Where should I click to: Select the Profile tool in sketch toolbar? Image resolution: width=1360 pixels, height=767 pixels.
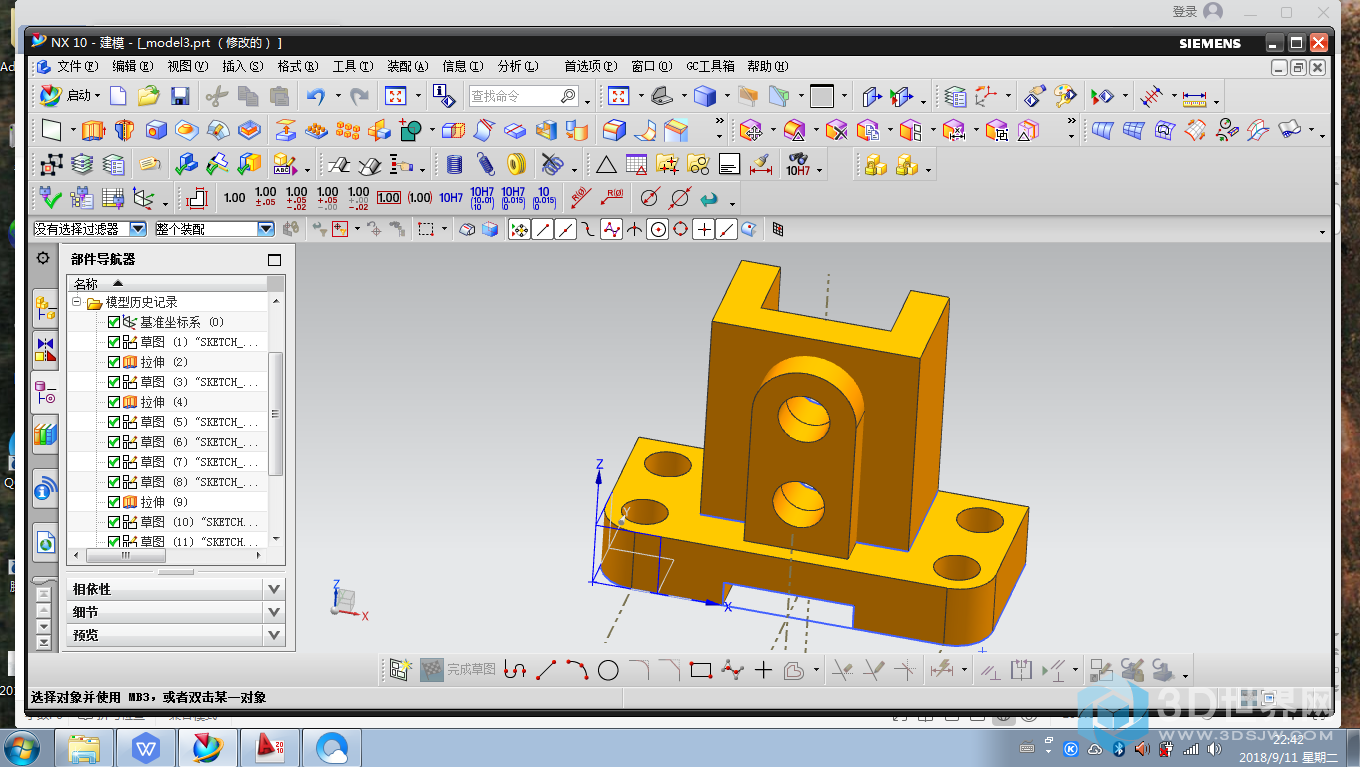pyautogui.click(x=515, y=670)
